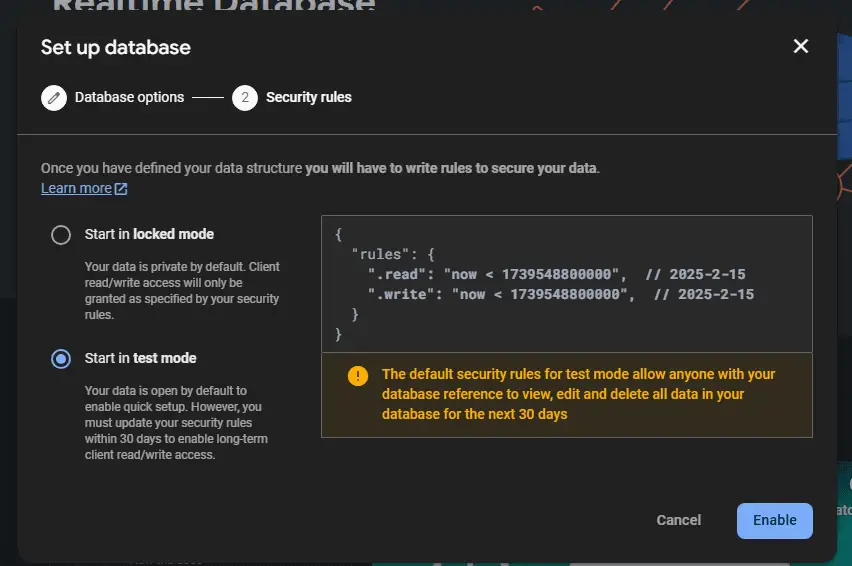
Task: Open the Learn more link
Action: point(77,188)
